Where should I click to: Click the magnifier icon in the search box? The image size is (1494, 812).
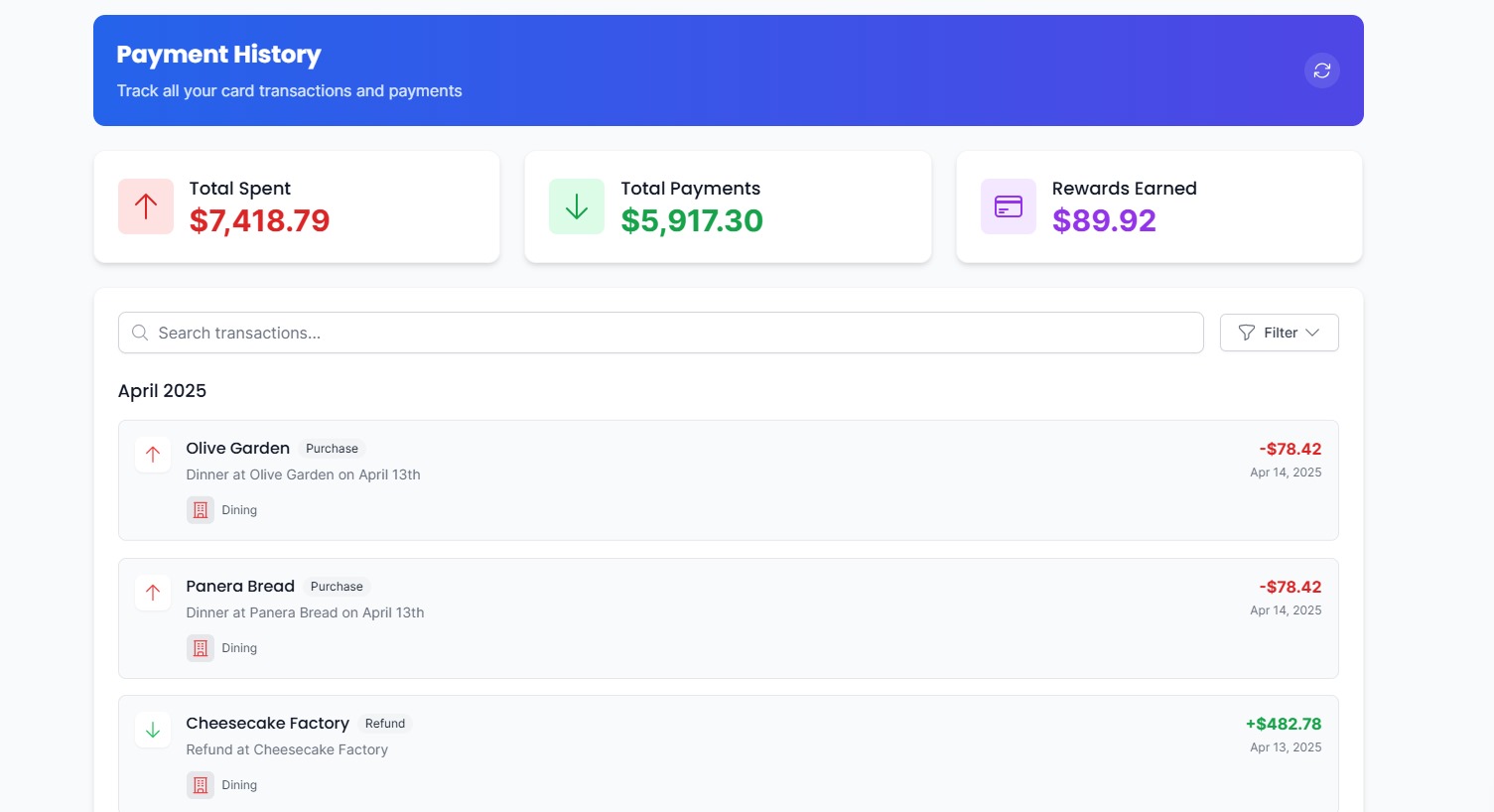(140, 333)
